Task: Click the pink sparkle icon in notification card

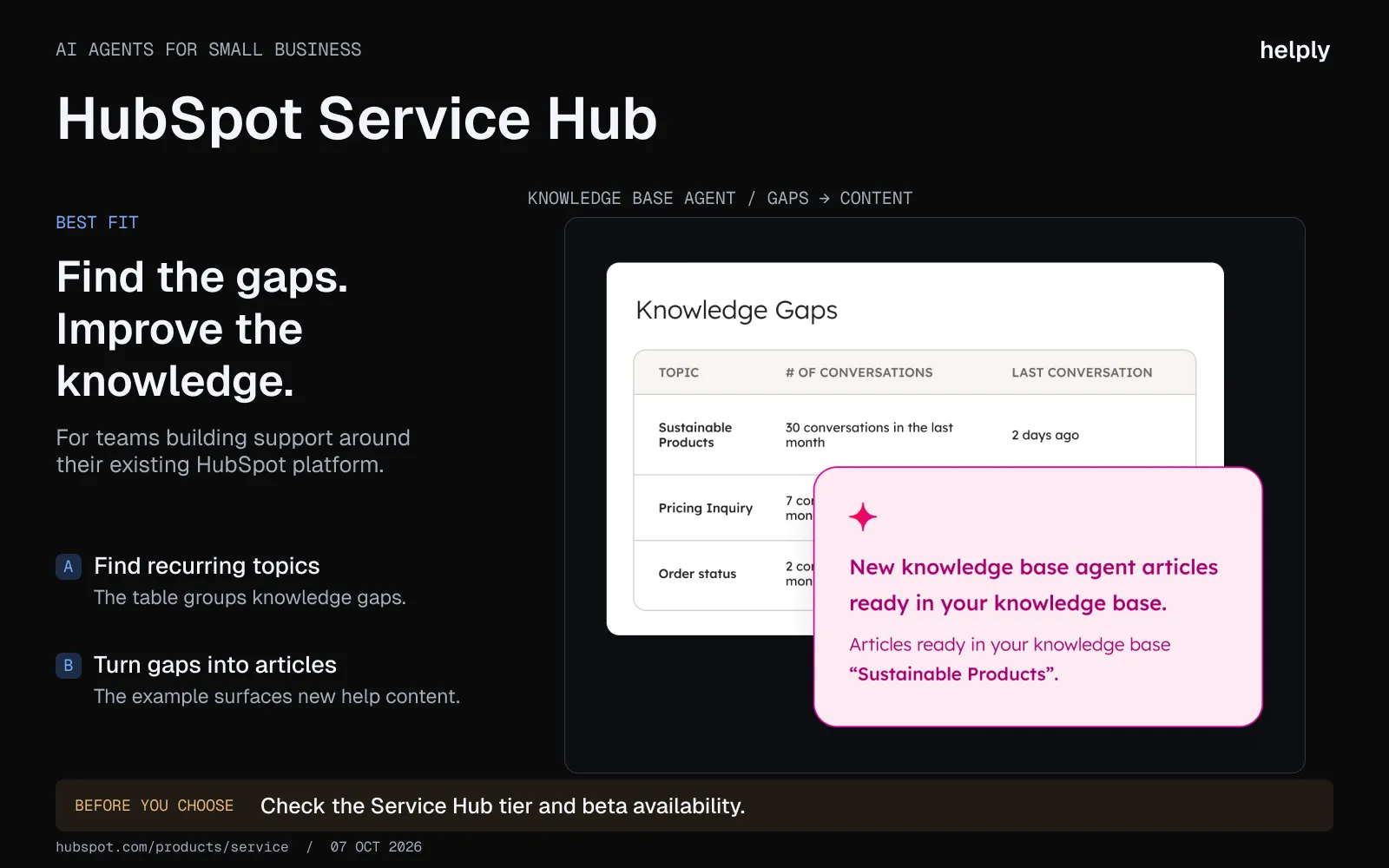Action: click(x=863, y=517)
